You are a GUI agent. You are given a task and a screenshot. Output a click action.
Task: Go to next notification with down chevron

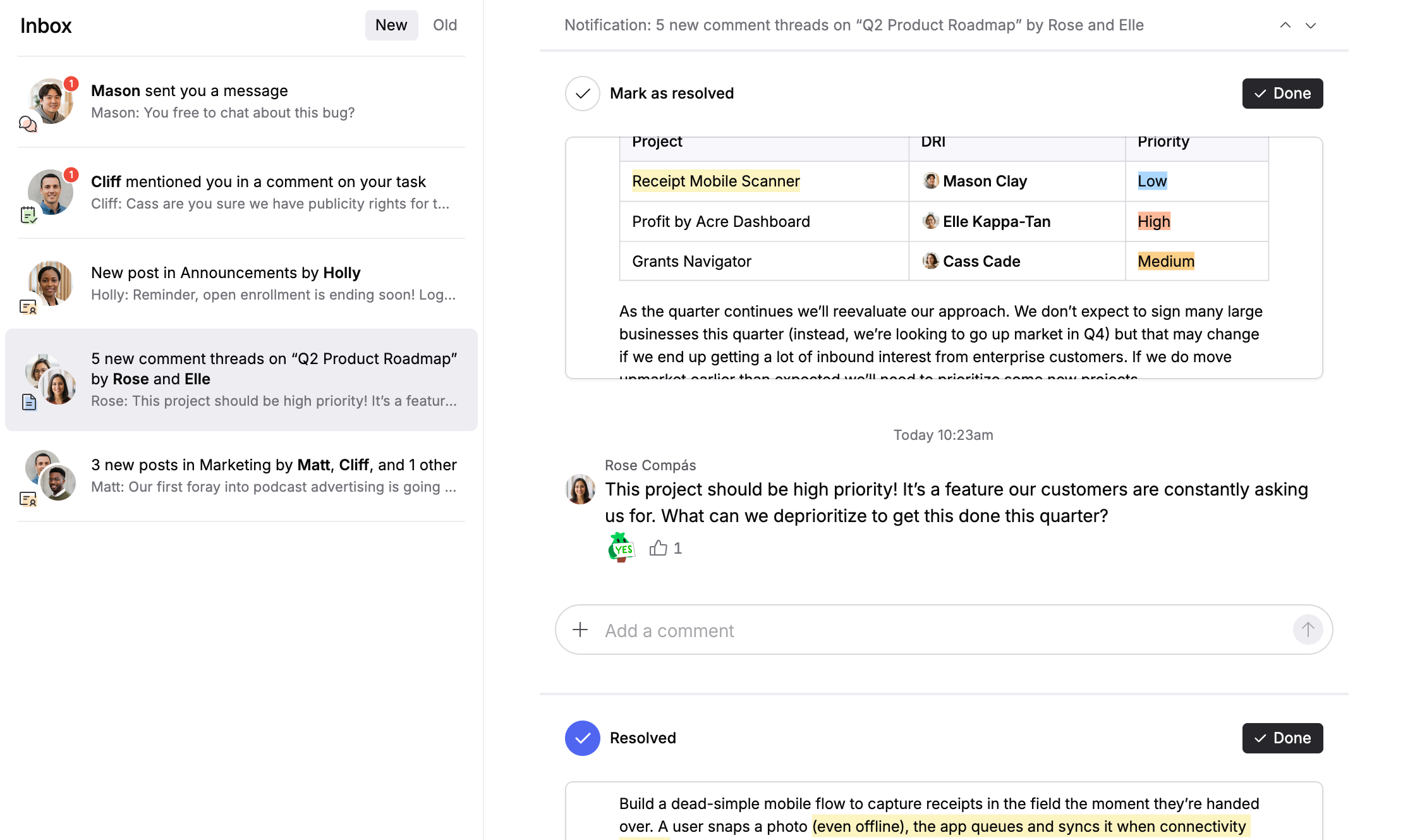click(1311, 25)
